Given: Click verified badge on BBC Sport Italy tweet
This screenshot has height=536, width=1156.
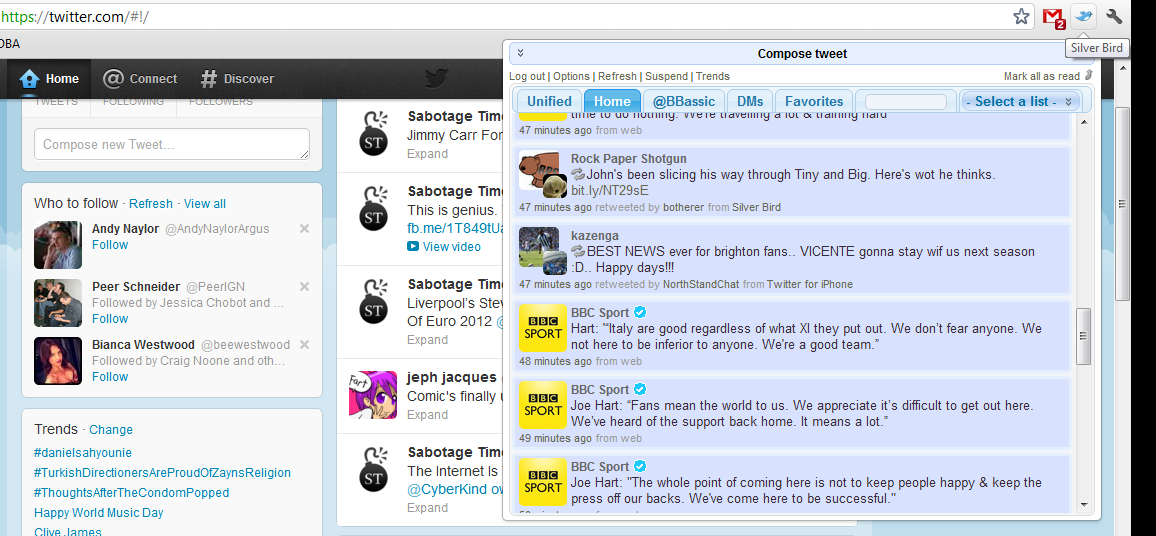Looking at the screenshot, I should (640, 312).
